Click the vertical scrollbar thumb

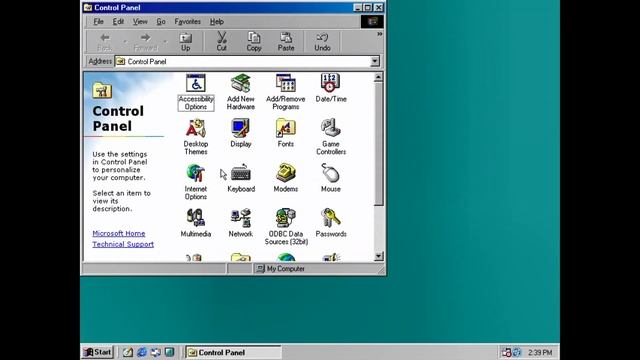(378, 144)
